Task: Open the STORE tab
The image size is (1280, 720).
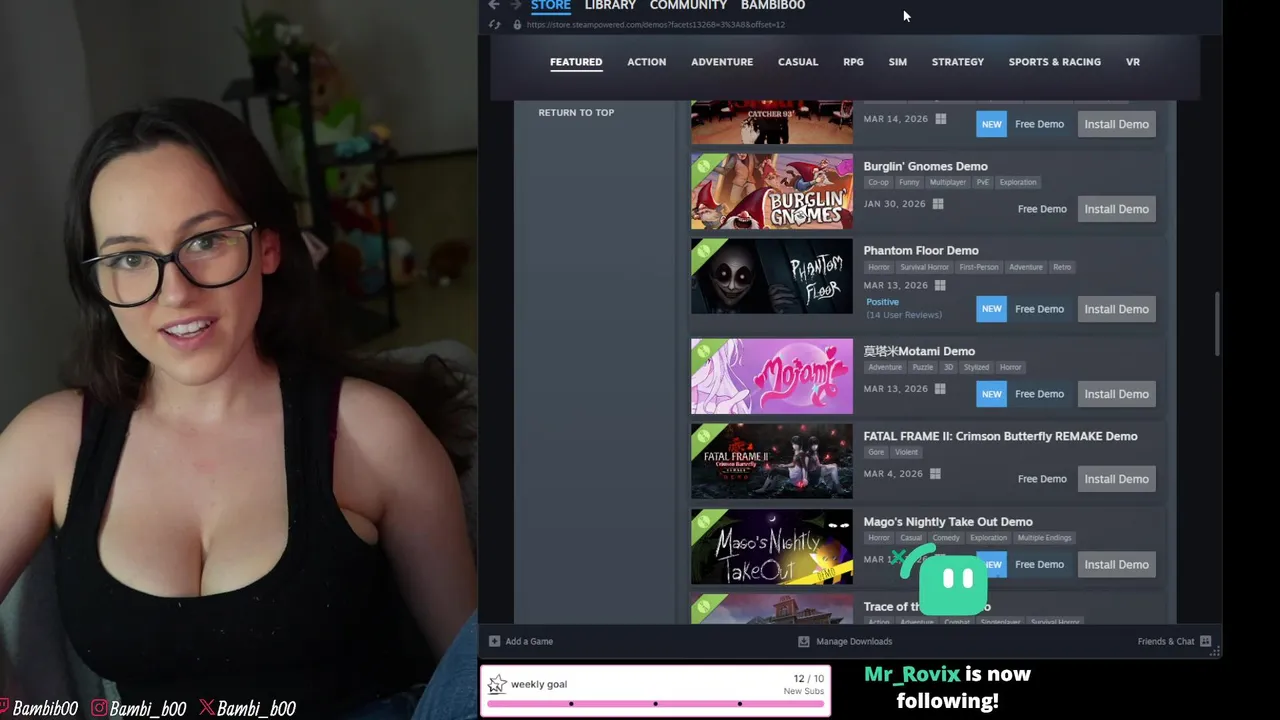Action: [551, 5]
